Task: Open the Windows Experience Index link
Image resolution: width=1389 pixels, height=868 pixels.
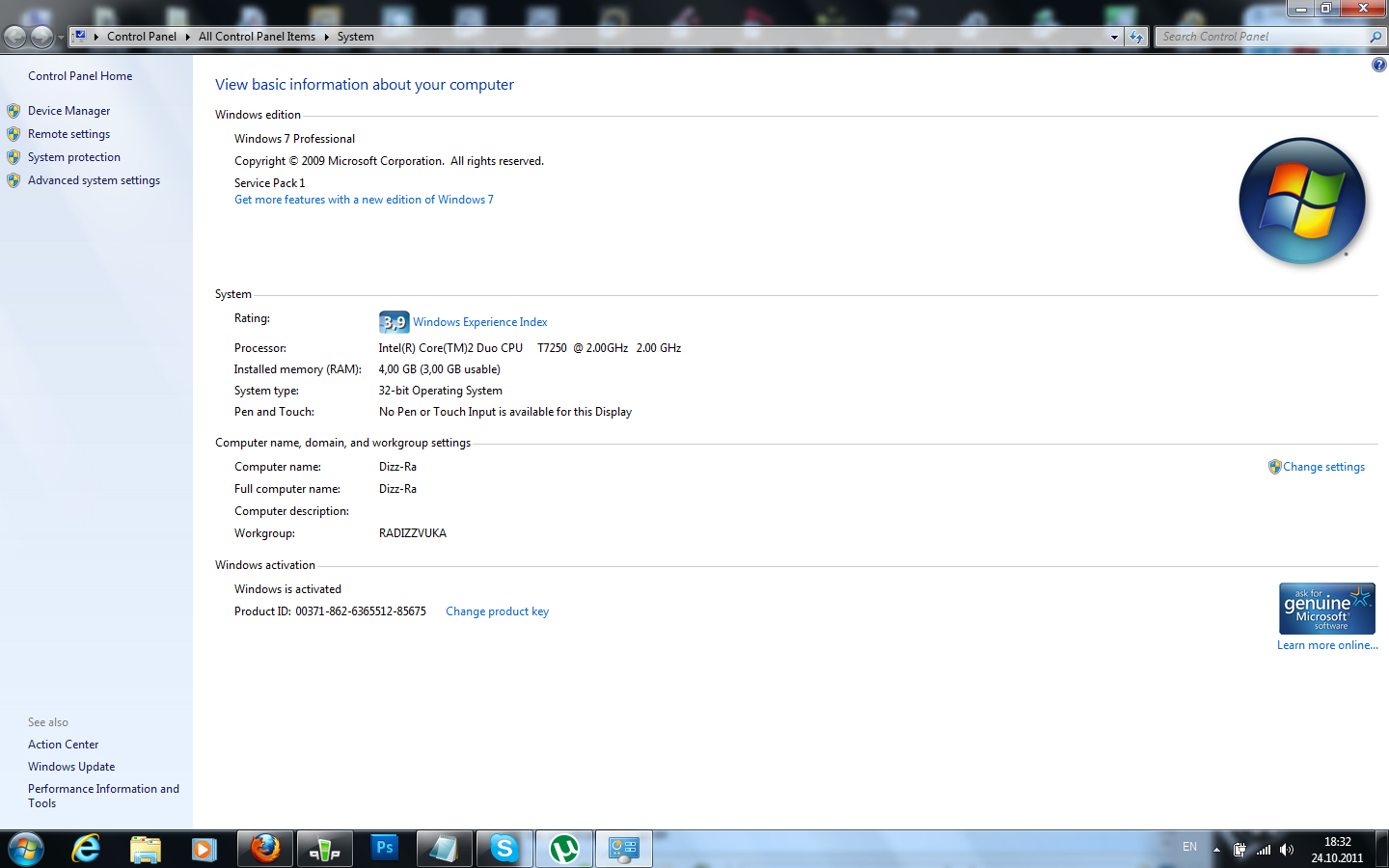Action: click(480, 322)
